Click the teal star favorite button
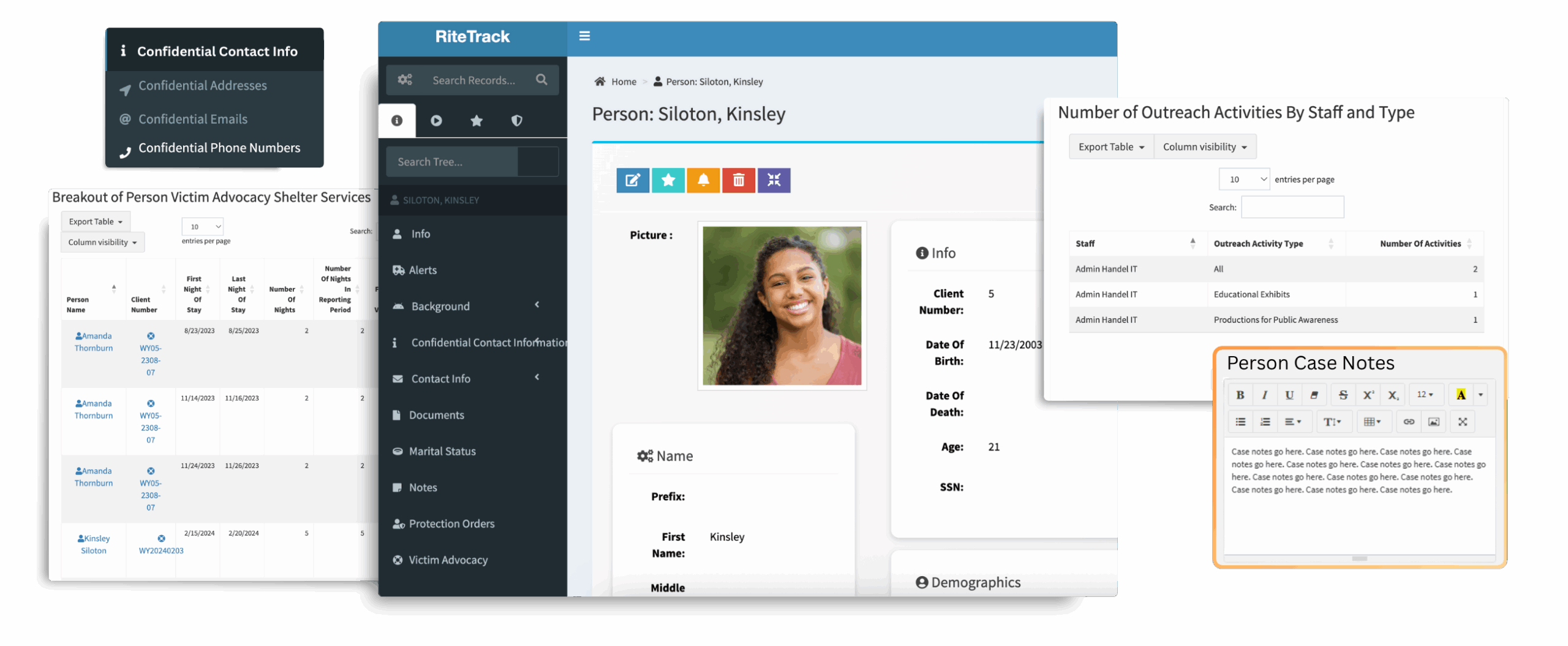This screenshot has width=1568, height=646. coord(668,180)
